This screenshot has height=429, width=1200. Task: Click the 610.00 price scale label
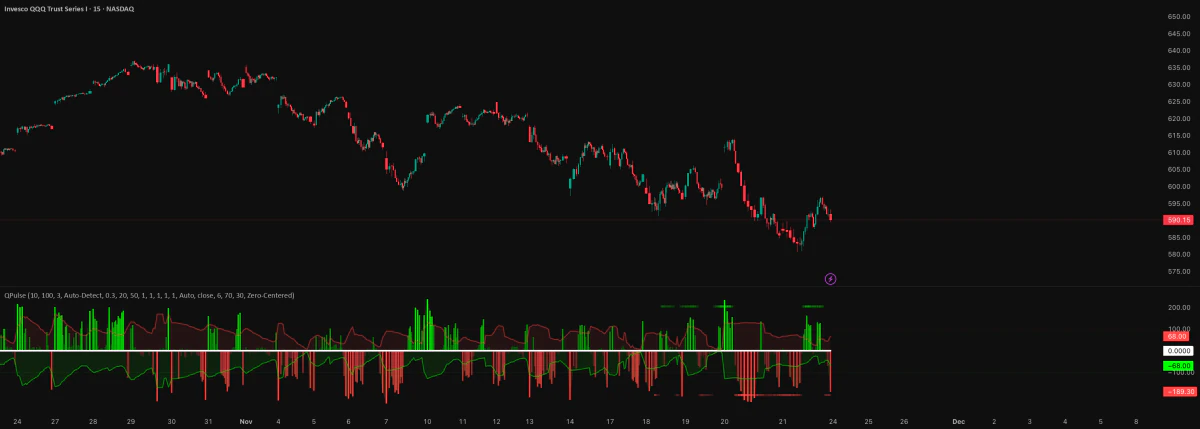(x=1178, y=153)
